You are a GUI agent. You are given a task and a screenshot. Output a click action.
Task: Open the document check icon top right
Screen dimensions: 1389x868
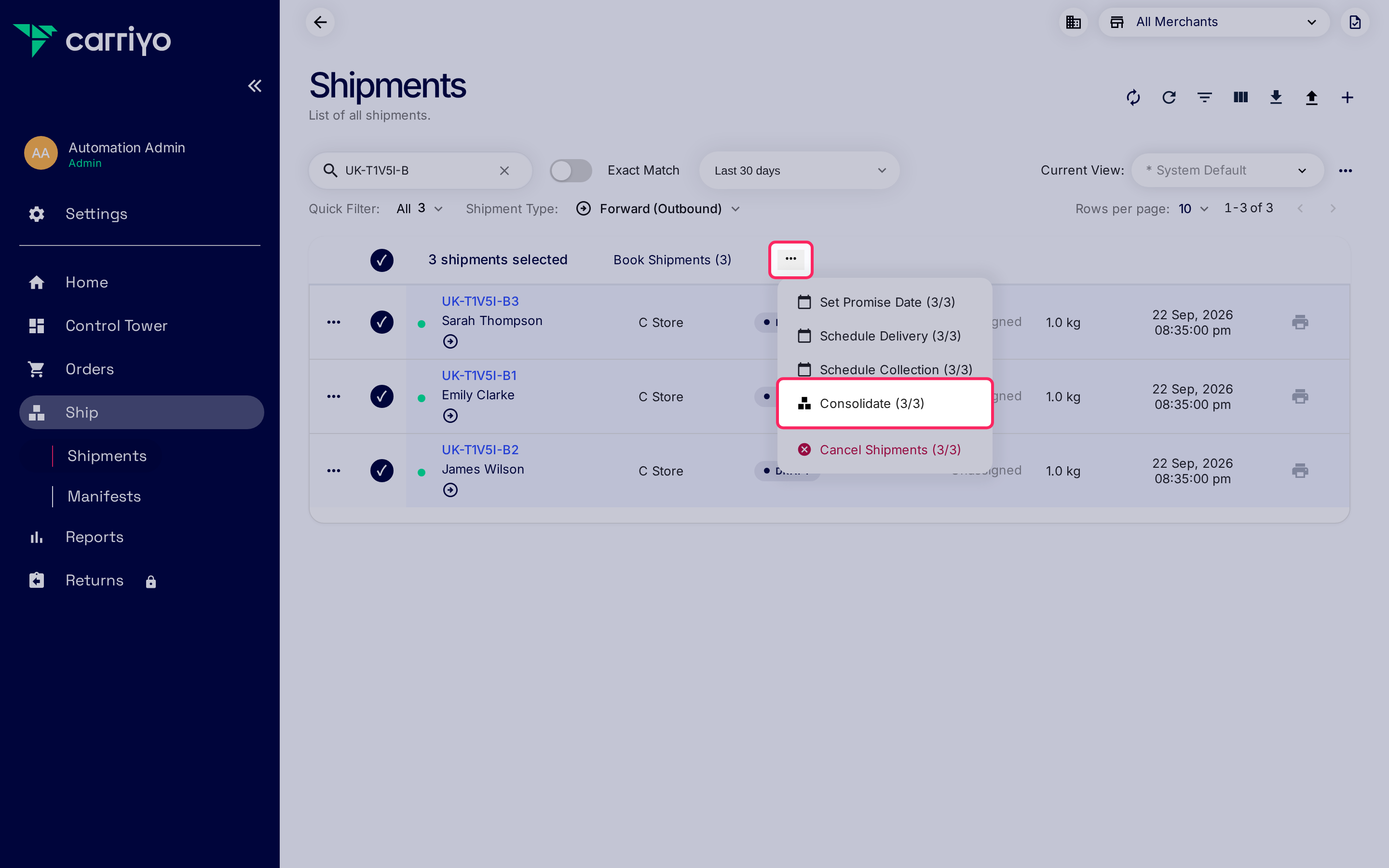point(1355,22)
